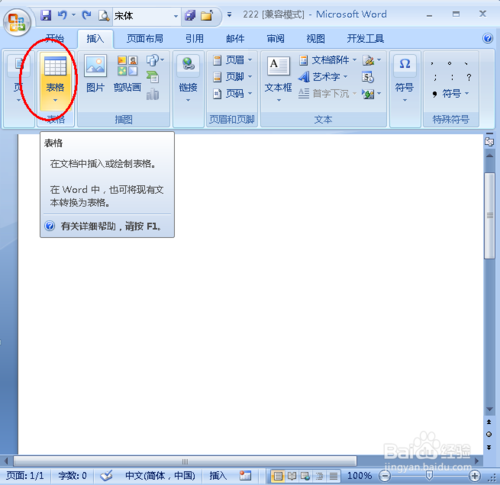Switch to the 视图 tab
This screenshot has width=500, height=485.
(316, 39)
